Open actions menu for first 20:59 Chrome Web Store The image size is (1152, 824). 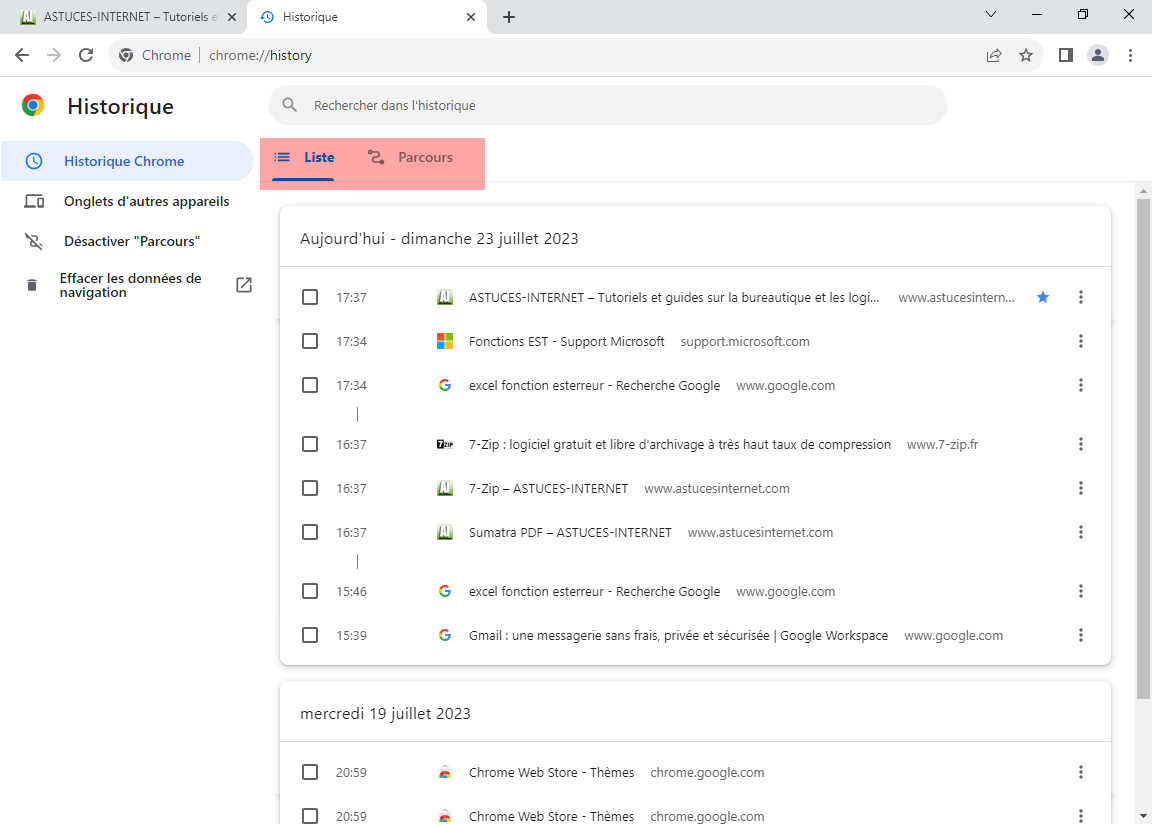1081,773
